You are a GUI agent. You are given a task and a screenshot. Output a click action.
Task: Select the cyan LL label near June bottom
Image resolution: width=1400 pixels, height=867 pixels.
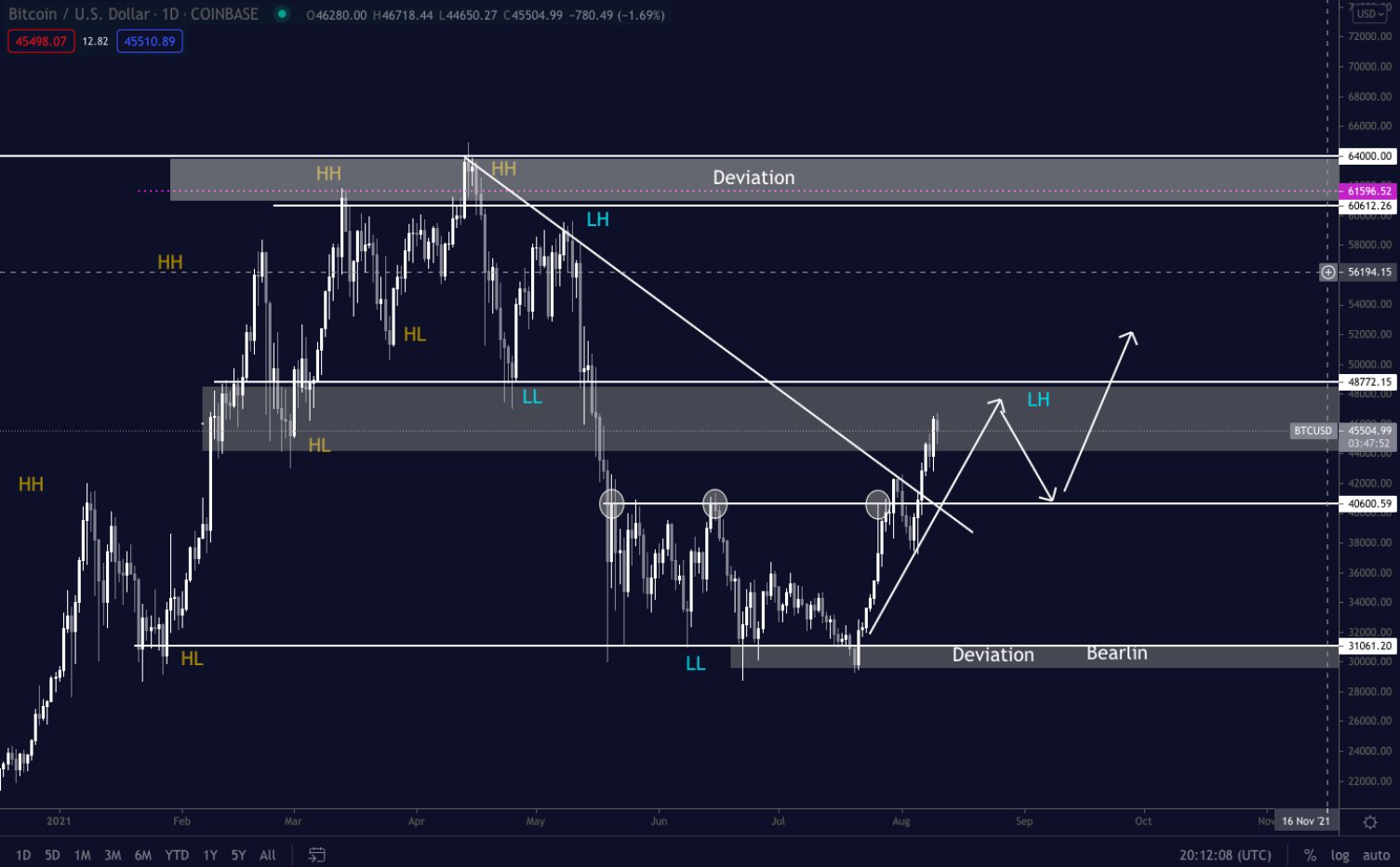pyautogui.click(x=695, y=663)
